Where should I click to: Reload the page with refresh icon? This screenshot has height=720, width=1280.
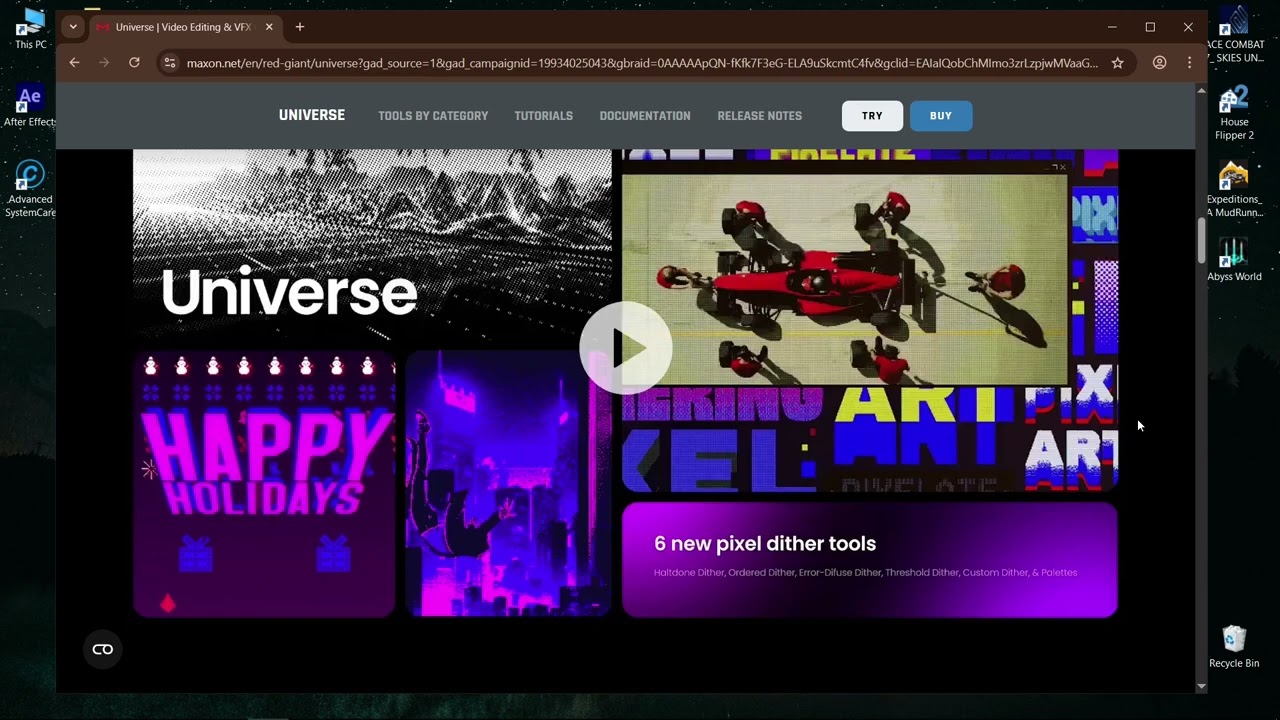tap(134, 63)
